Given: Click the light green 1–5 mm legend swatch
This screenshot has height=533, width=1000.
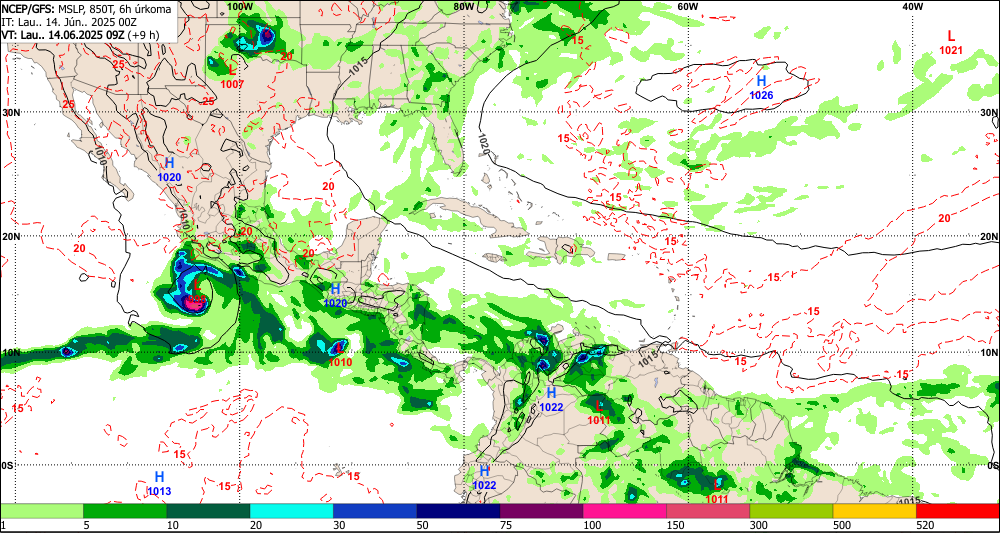Looking at the screenshot, I should click(x=42, y=511).
